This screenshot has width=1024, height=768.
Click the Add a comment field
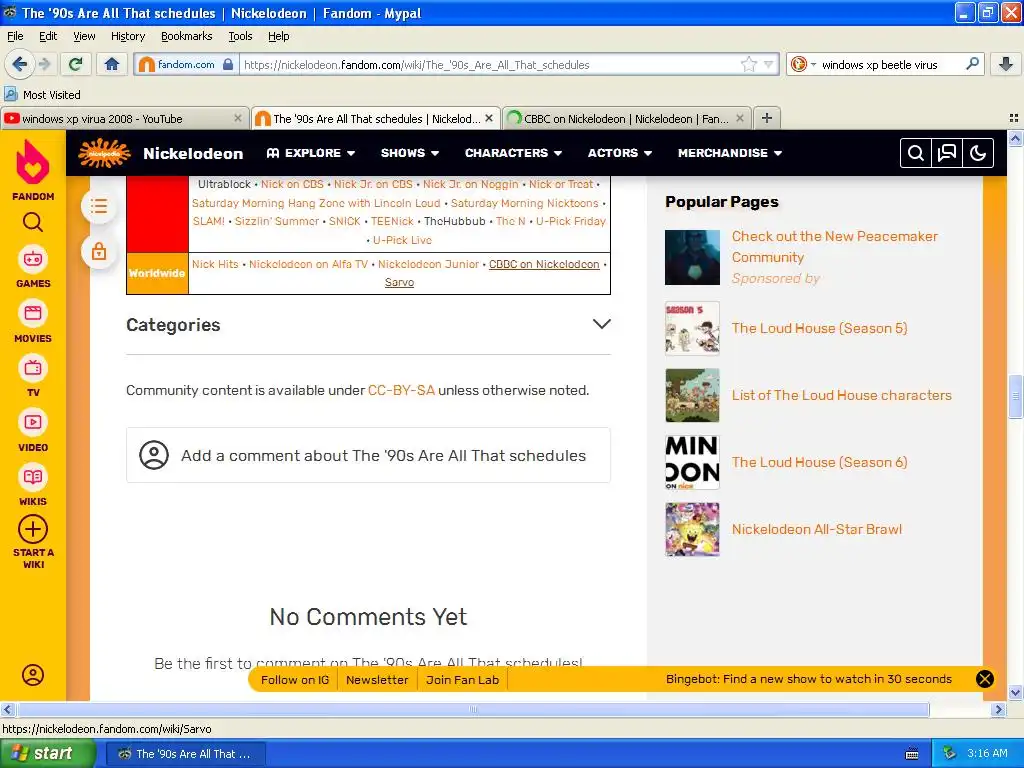pyautogui.click(x=368, y=455)
